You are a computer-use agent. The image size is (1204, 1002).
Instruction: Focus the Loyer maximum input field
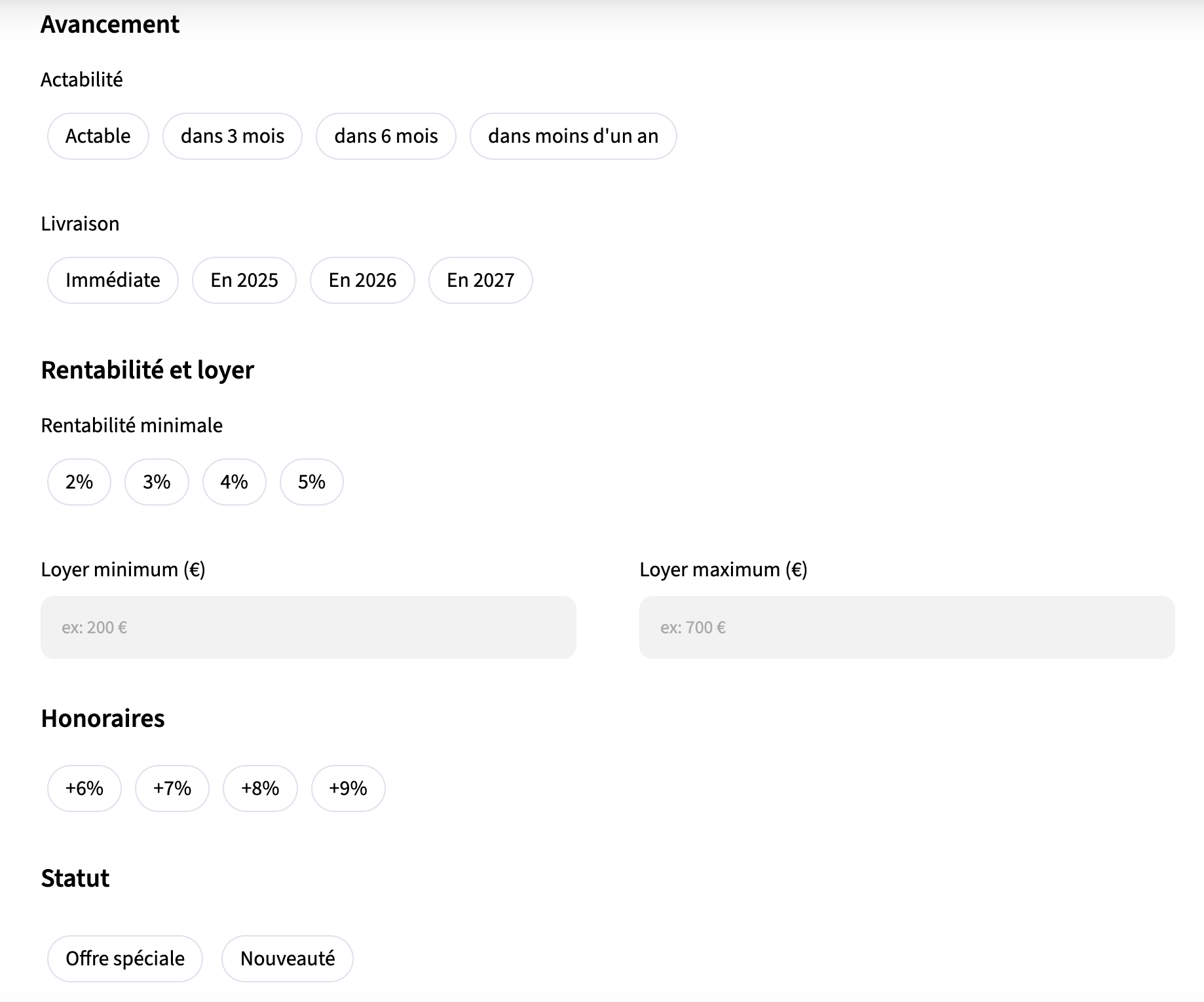coord(907,627)
